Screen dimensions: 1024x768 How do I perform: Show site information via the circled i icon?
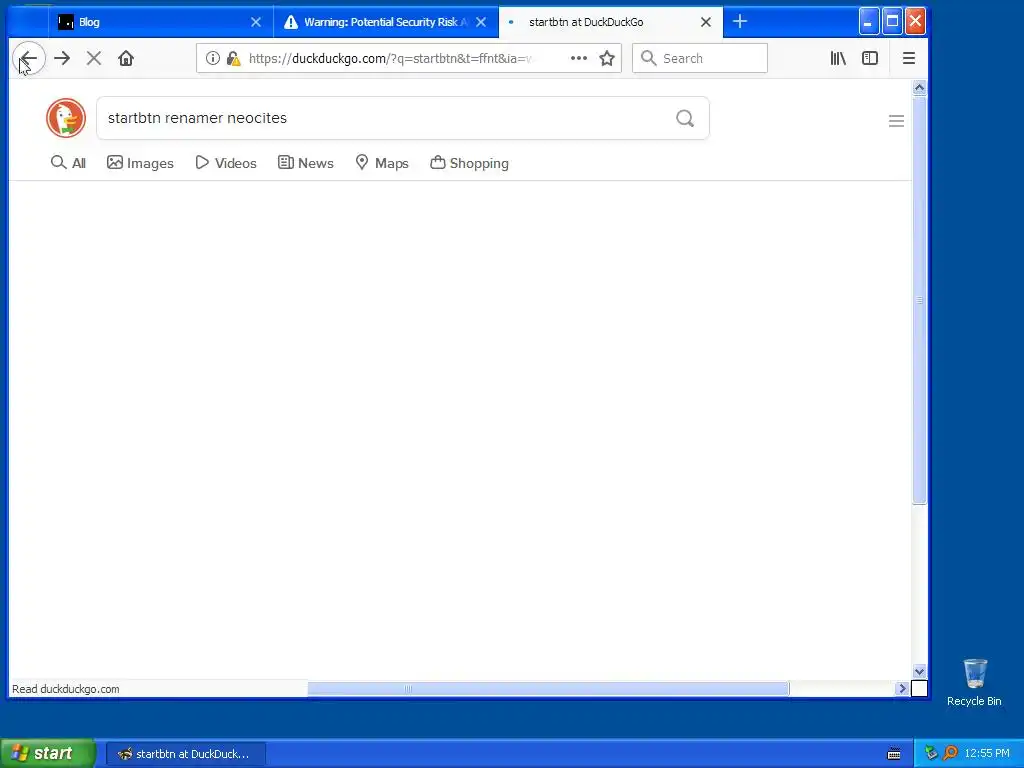[x=213, y=58]
